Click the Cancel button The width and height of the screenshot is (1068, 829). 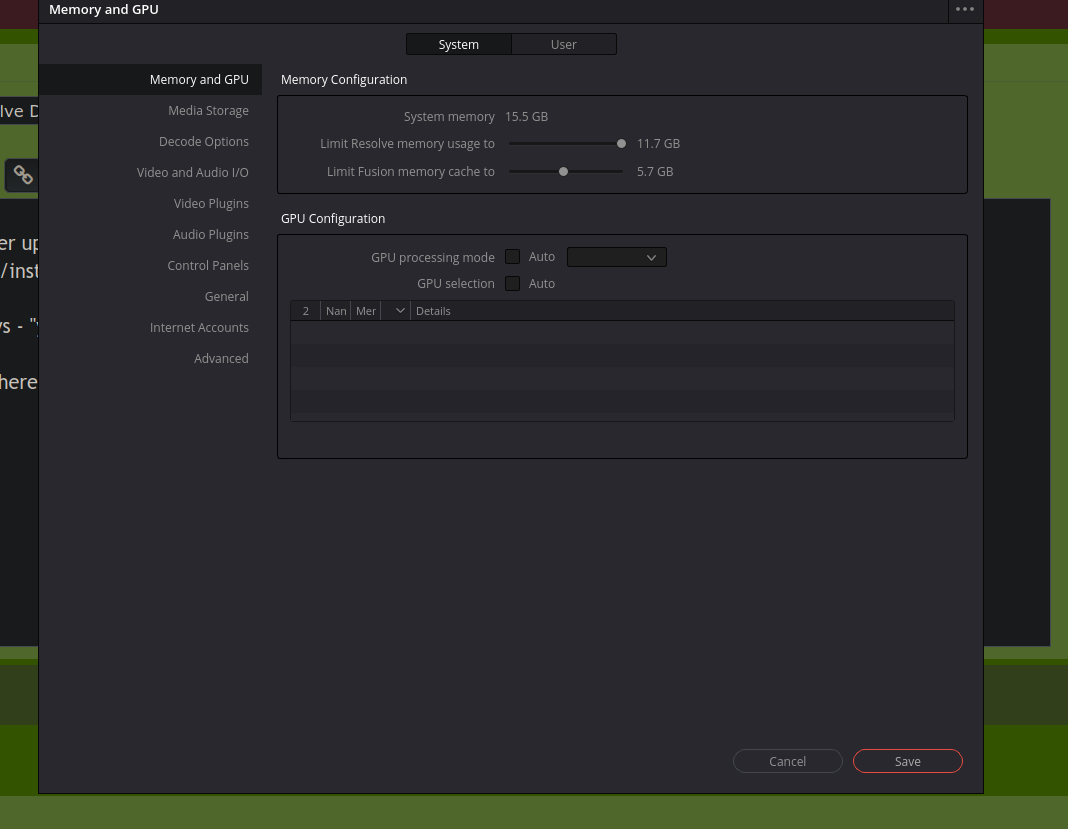point(787,762)
